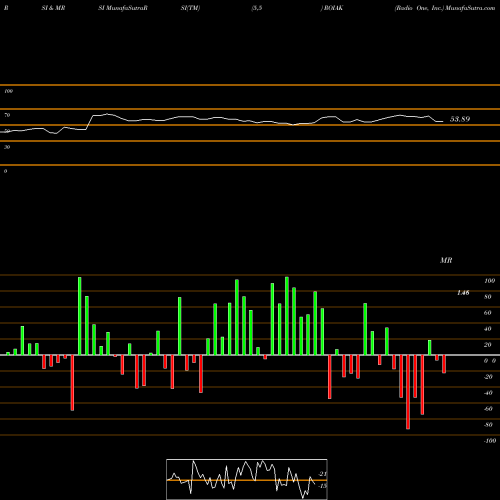Image resolution: width=500 pixels, height=500 pixels.
Task: Click the 0 level label on RSI axis
Action: pos(5,171)
